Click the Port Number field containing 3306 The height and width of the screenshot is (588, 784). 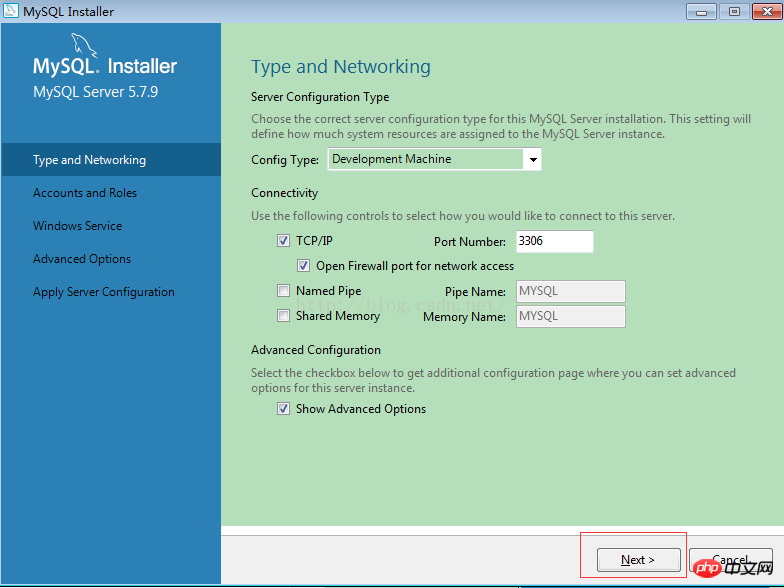554,242
